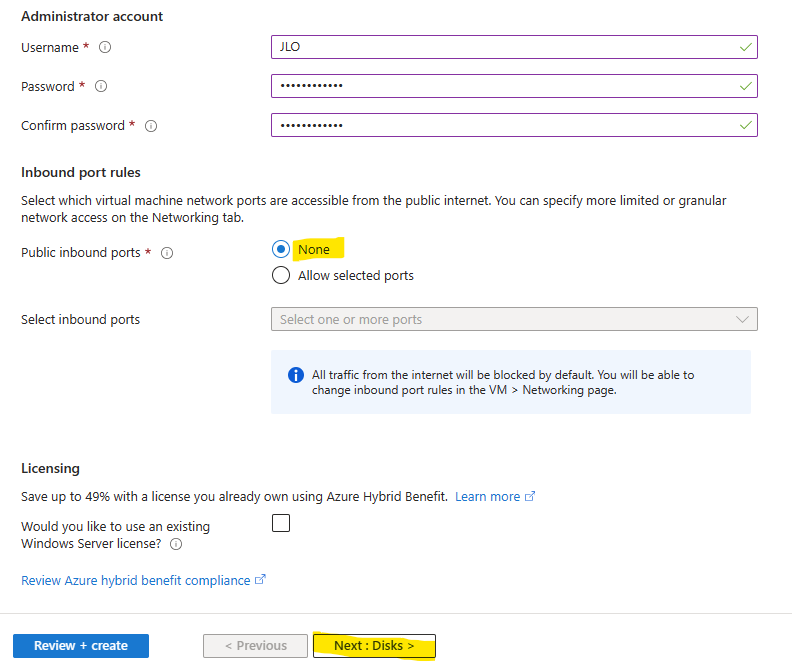The height and width of the screenshot is (665, 792).
Task: Click the blue info icon in the traffic notice
Action: pyautogui.click(x=296, y=375)
